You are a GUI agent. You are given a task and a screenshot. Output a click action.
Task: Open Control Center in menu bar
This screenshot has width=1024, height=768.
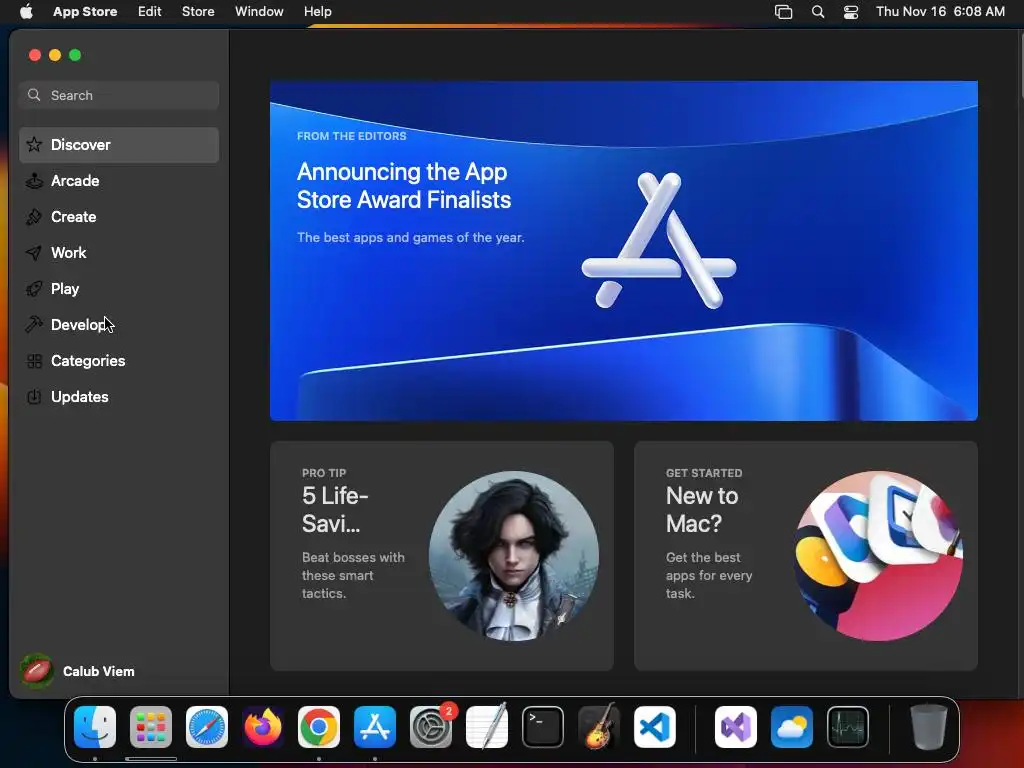851,12
